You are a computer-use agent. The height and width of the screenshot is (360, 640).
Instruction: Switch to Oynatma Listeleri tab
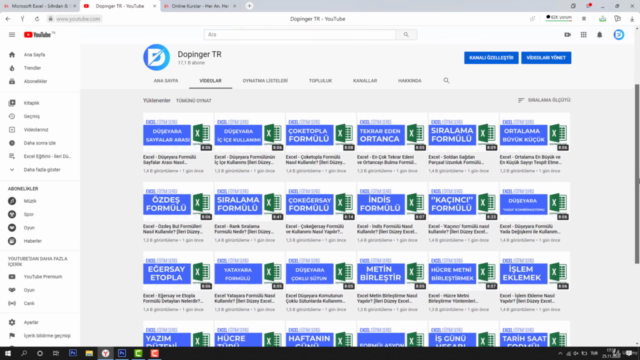[265, 81]
